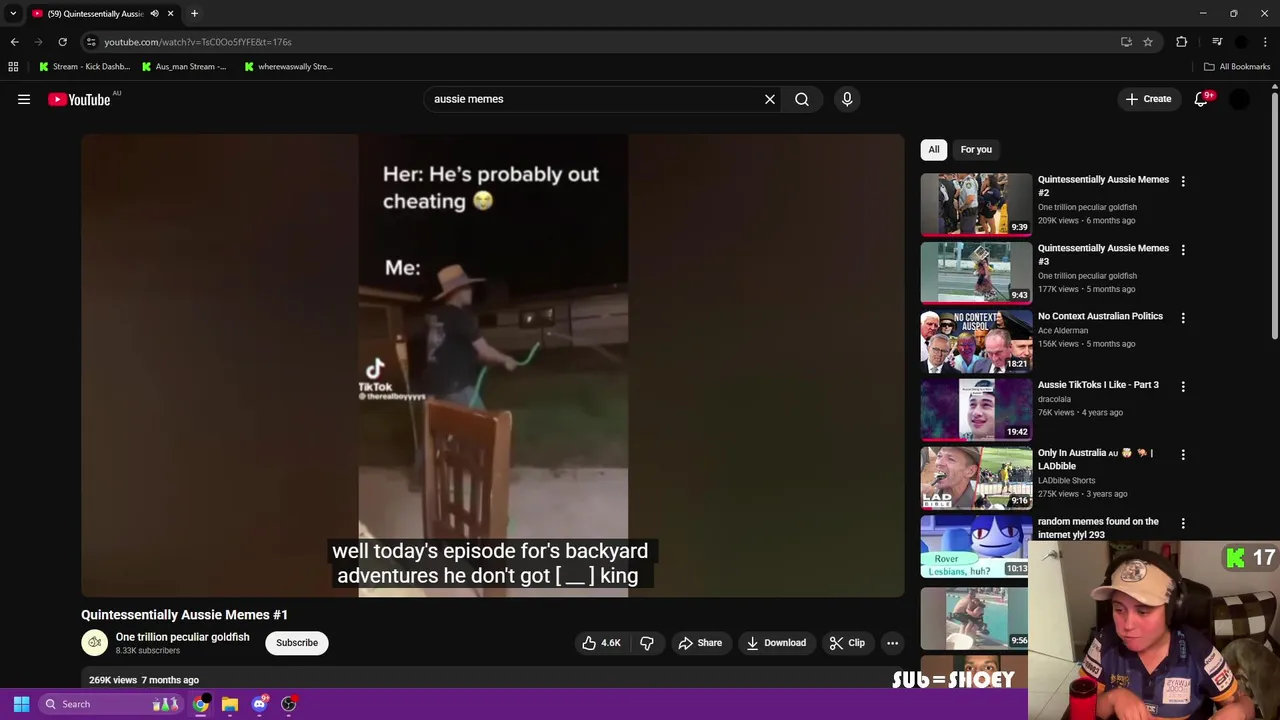This screenshot has width=1280, height=720.
Task: Start voice search with the microphone
Action: click(847, 99)
